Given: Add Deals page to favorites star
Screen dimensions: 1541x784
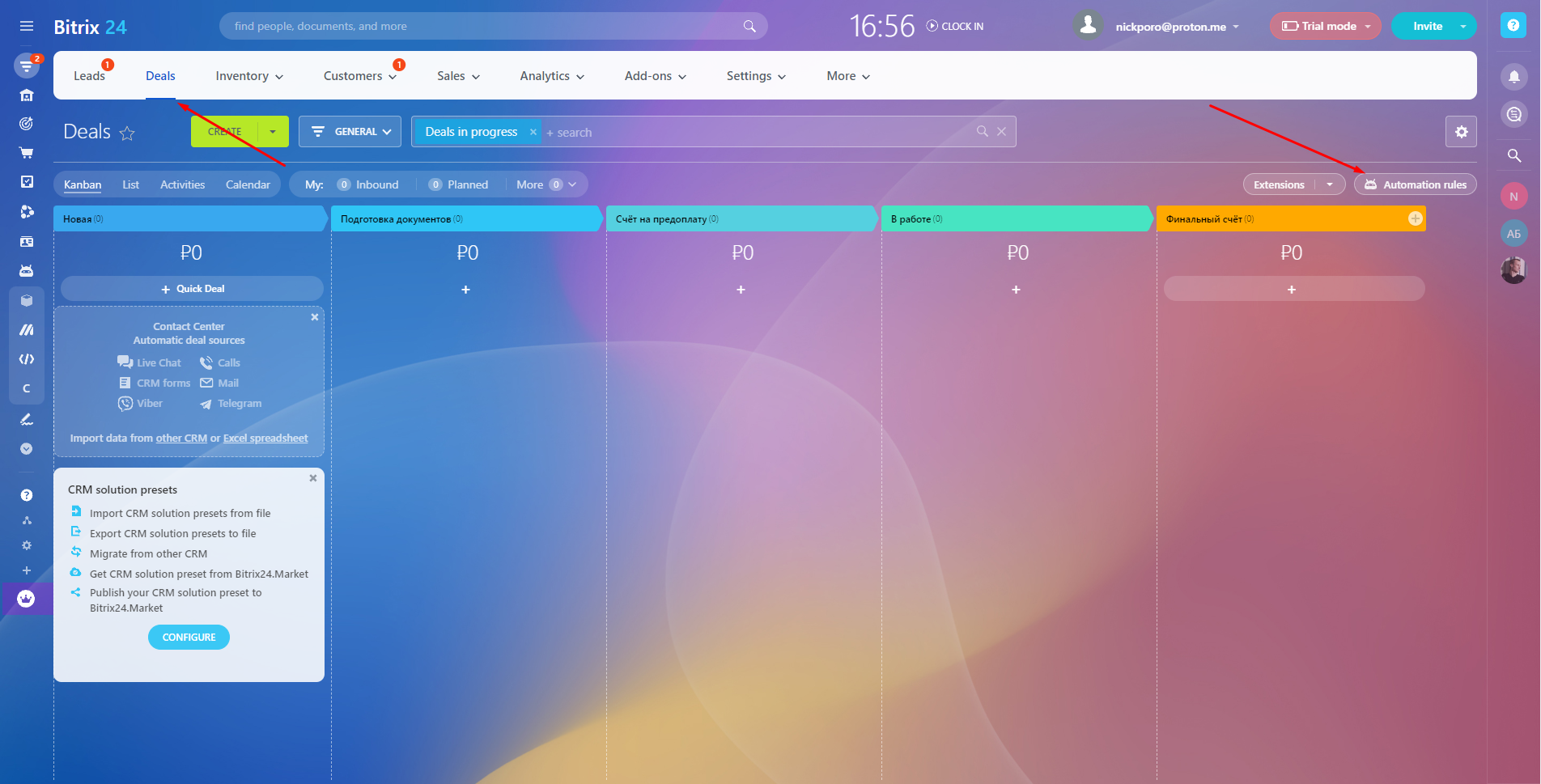Looking at the screenshot, I should tap(127, 133).
